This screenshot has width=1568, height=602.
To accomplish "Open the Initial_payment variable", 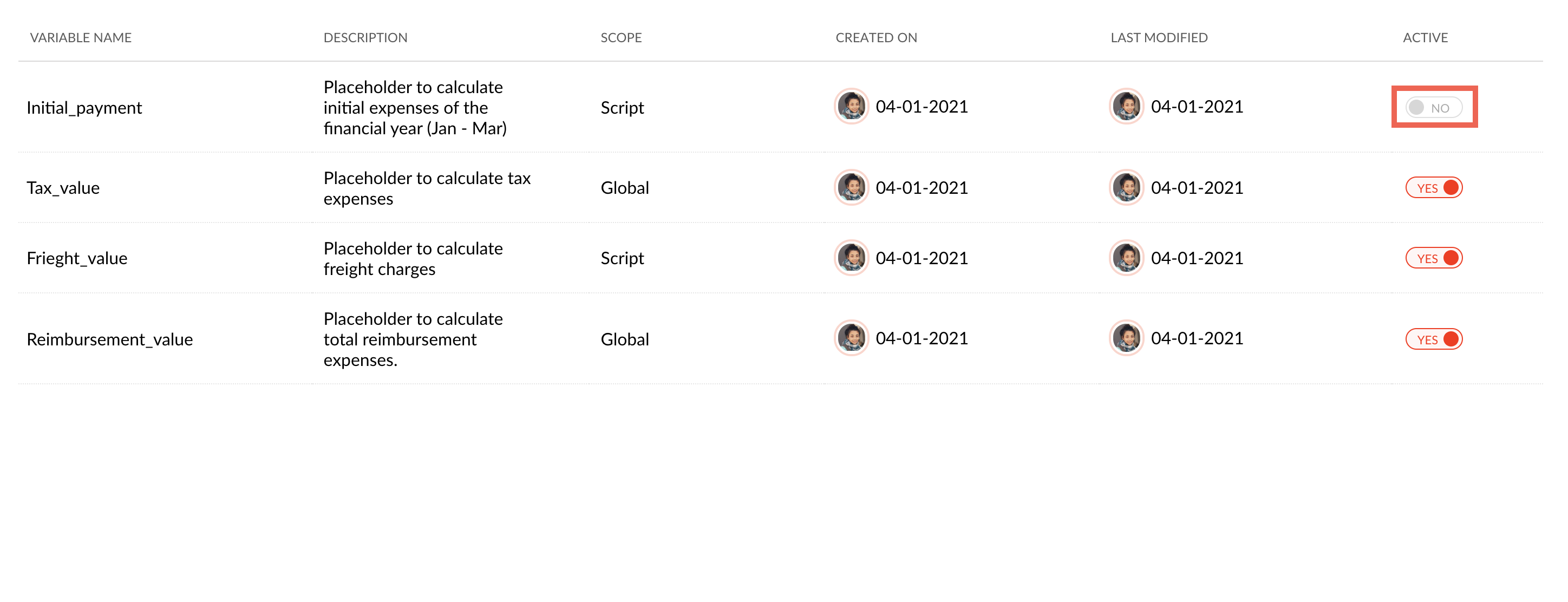I will (x=84, y=108).
